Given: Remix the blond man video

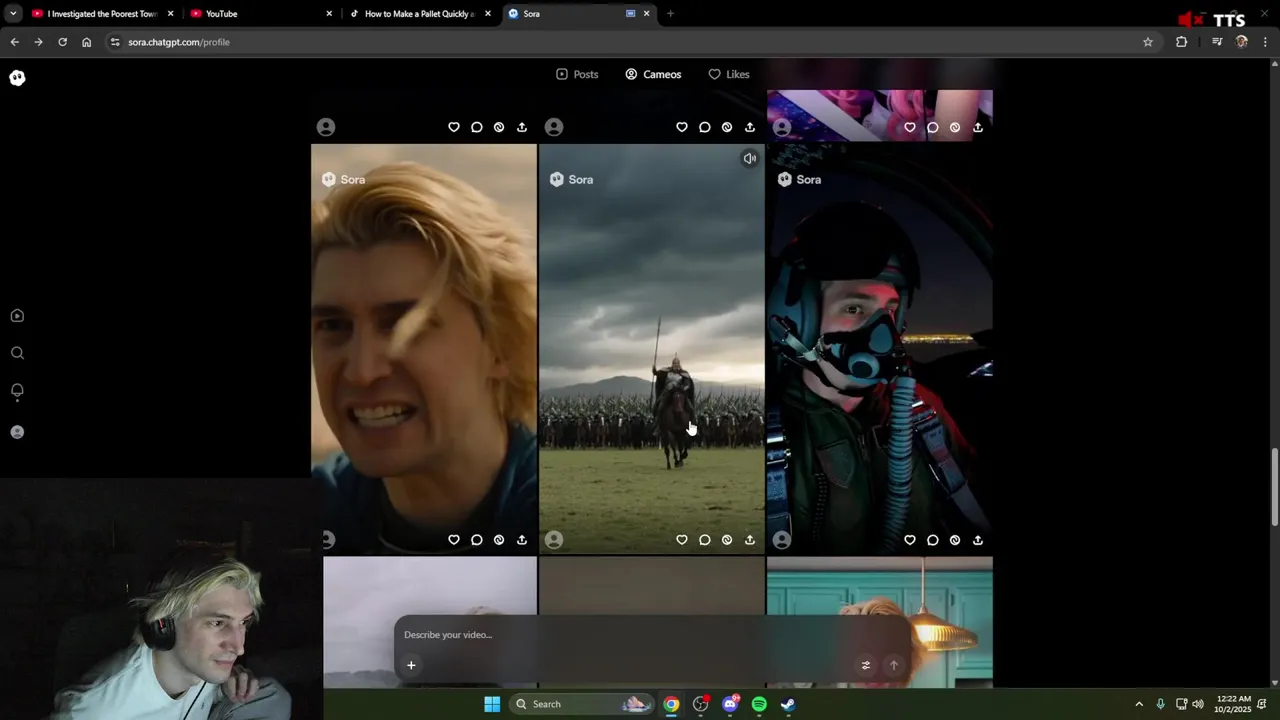Looking at the screenshot, I should click(499, 540).
